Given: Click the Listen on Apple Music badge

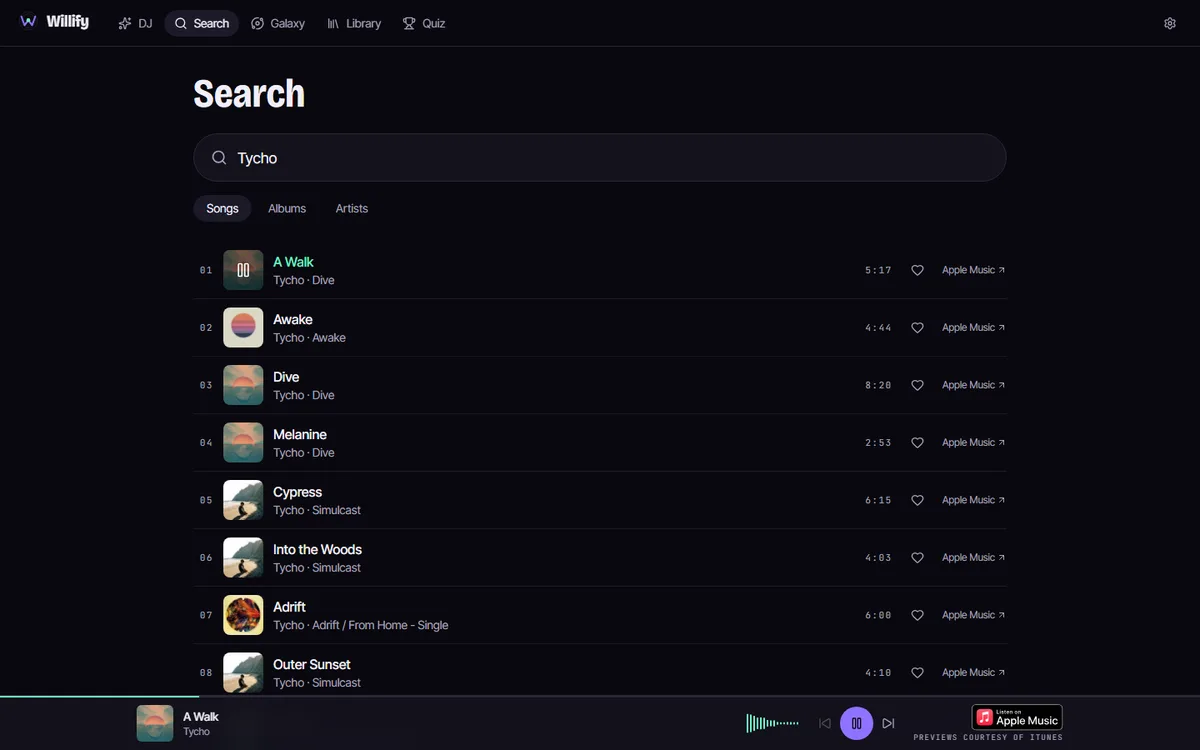Looking at the screenshot, I should 1017,718.
